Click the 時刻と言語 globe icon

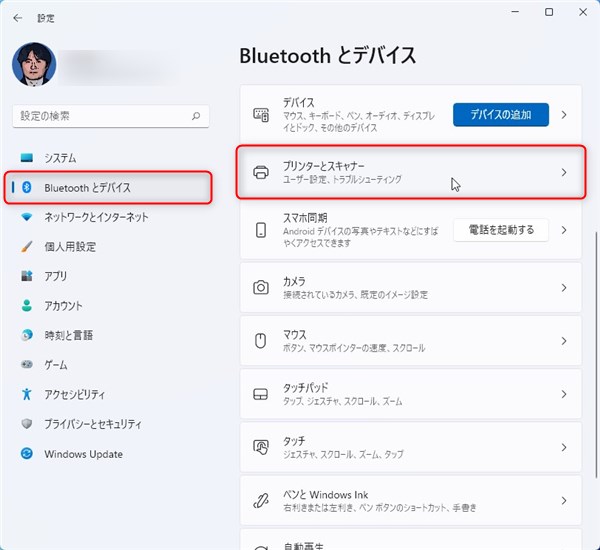pos(26,335)
